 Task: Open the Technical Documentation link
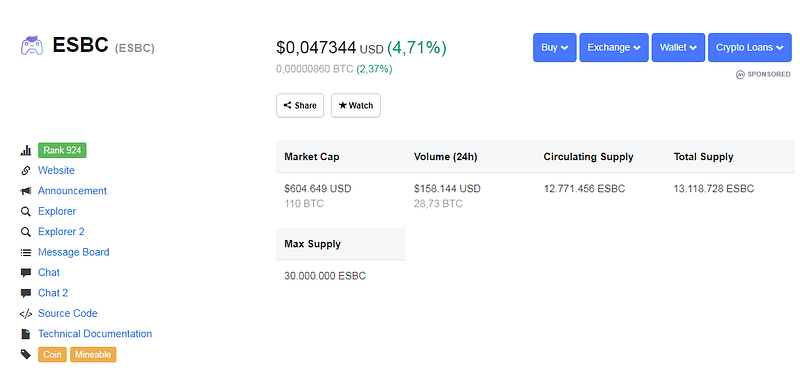[x=95, y=334]
